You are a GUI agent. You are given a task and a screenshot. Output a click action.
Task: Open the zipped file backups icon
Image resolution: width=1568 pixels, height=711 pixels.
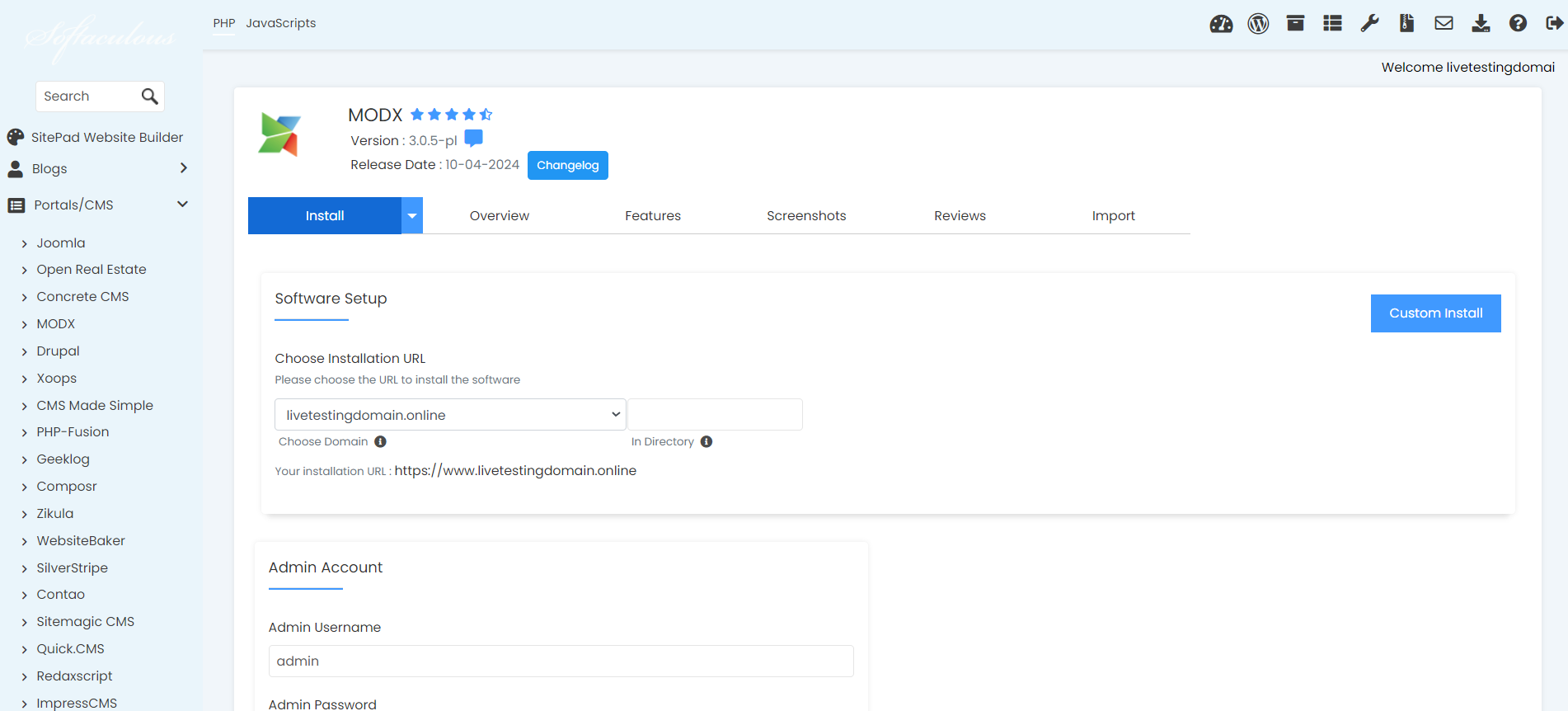point(1406,23)
